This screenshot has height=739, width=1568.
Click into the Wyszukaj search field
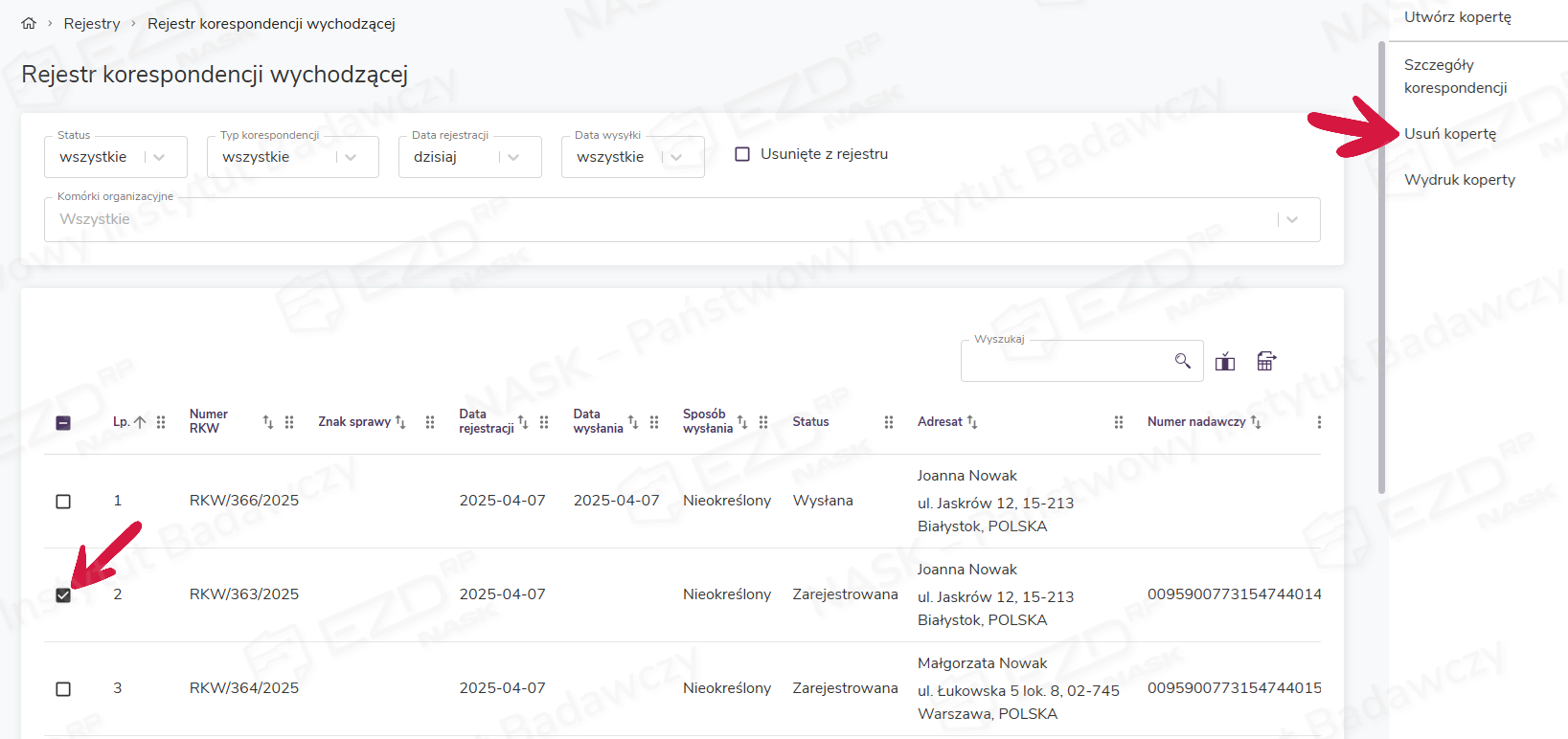point(1063,362)
